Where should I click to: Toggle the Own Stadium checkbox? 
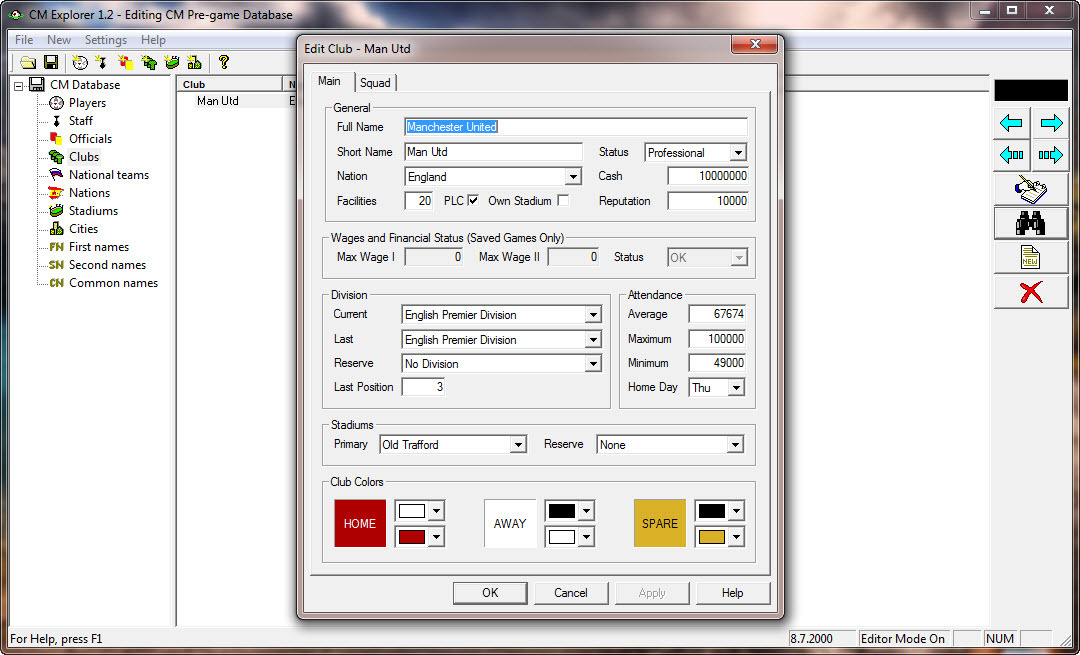point(563,200)
